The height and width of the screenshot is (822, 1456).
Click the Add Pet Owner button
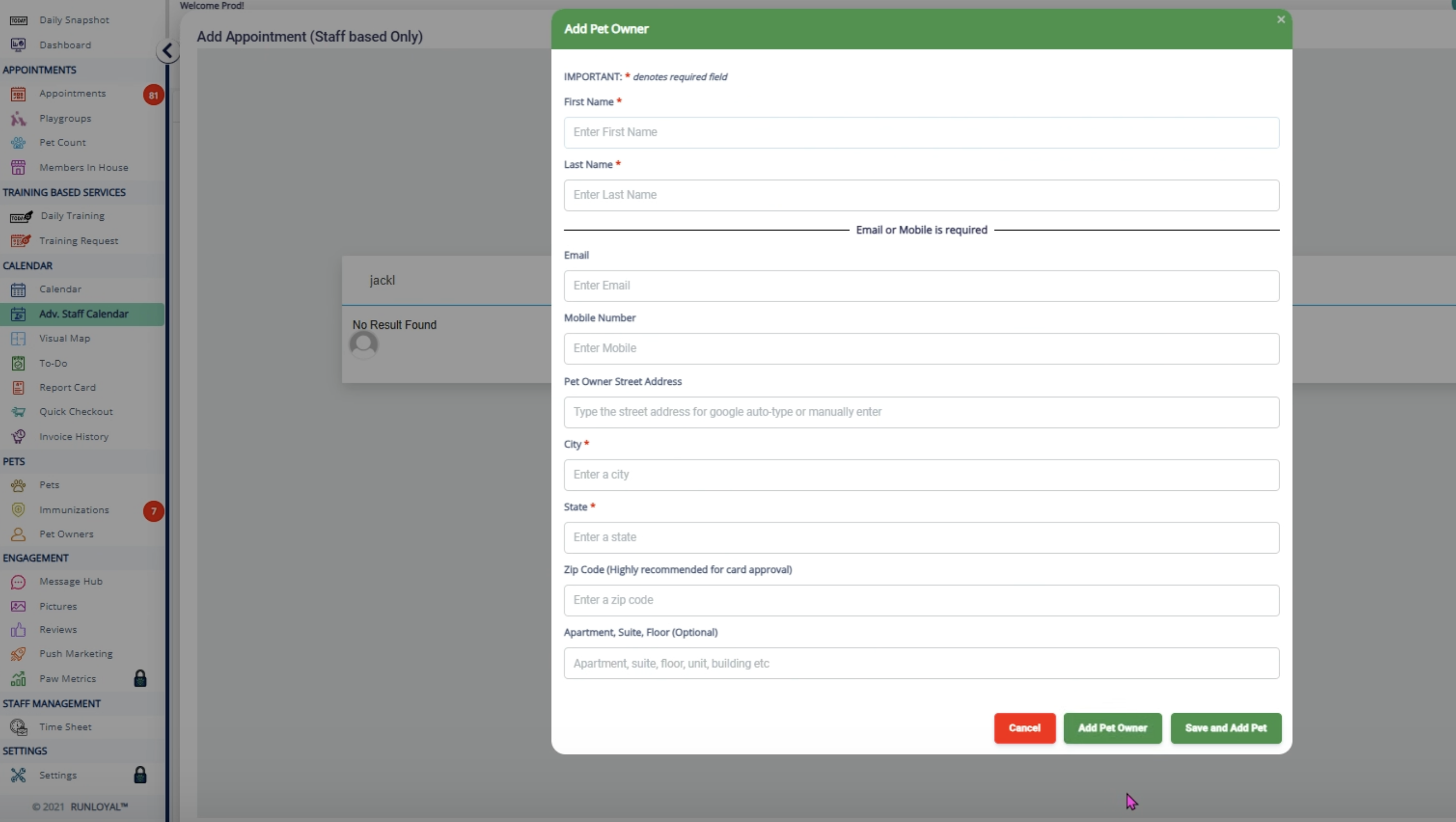coord(1112,728)
